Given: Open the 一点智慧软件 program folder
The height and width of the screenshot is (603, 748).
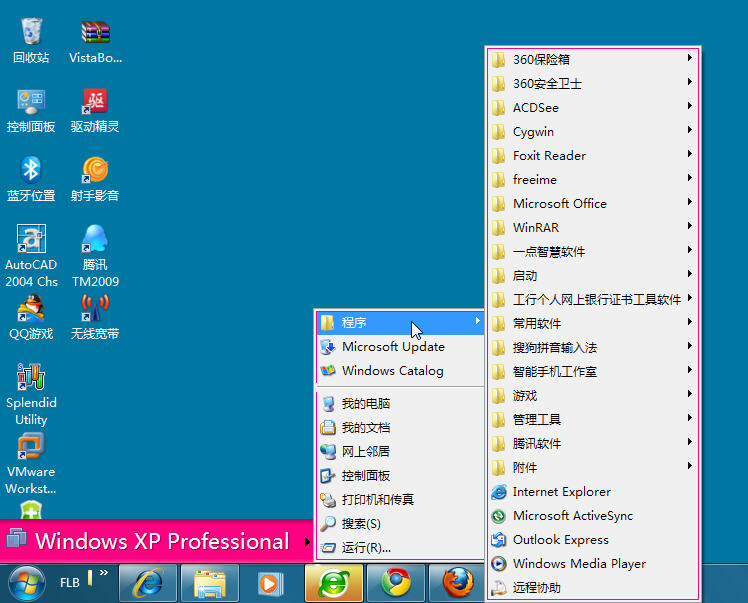Looking at the screenshot, I should (x=593, y=252).
